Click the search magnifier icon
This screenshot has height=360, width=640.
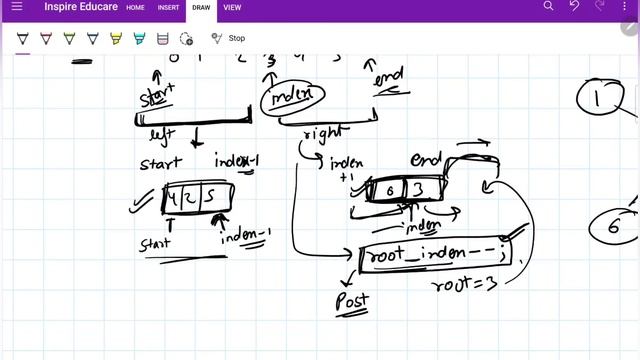548,6
